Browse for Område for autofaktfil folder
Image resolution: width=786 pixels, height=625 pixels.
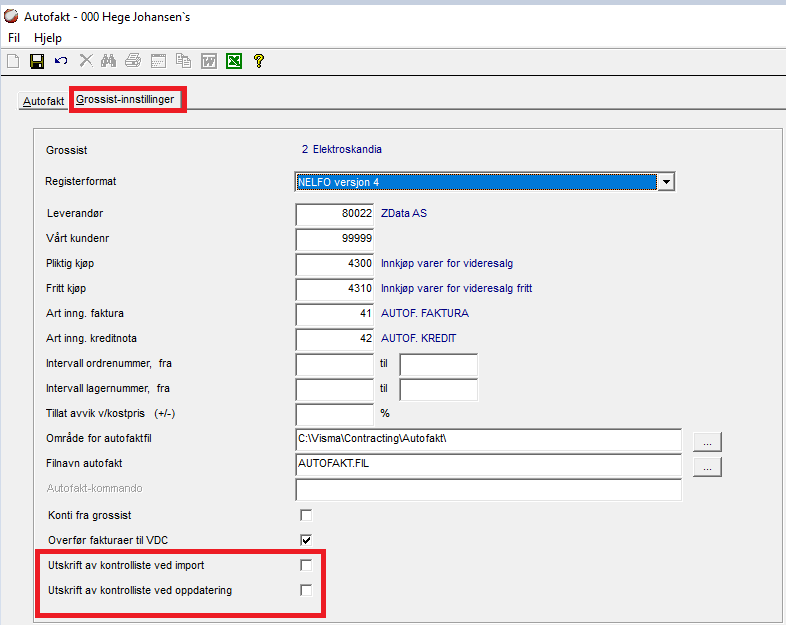click(707, 442)
